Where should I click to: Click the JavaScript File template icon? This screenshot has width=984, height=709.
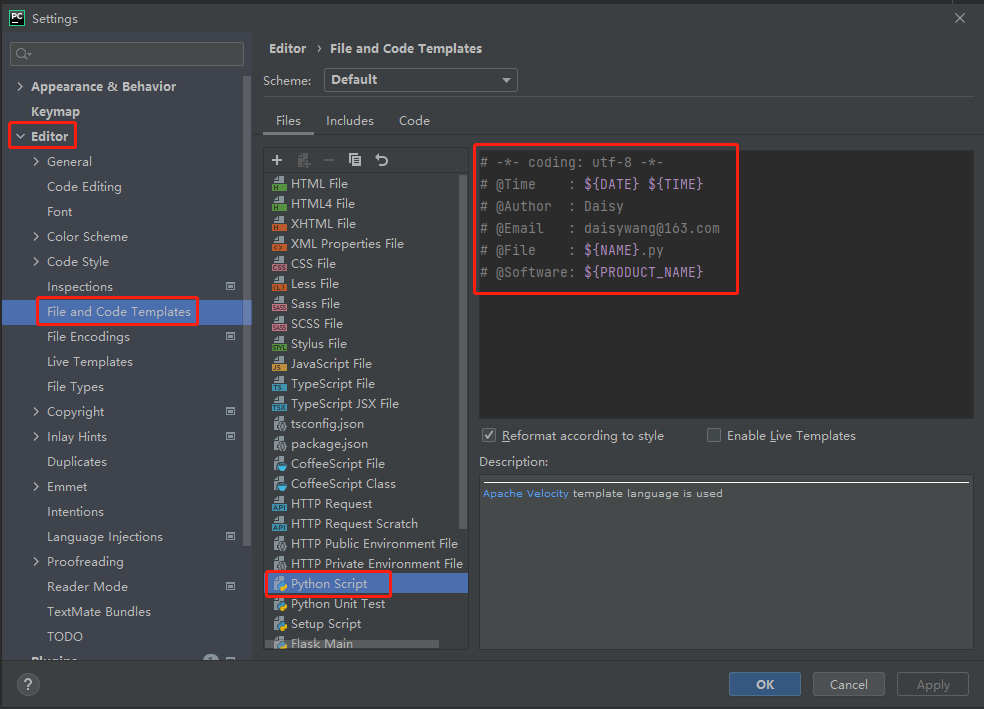279,364
